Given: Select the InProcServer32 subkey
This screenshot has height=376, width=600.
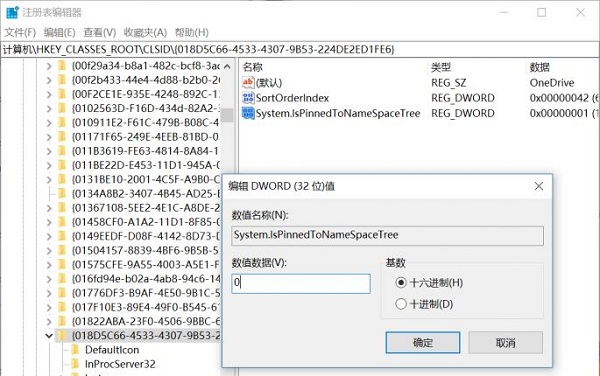Looking at the screenshot, I should [x=120, y=364].
